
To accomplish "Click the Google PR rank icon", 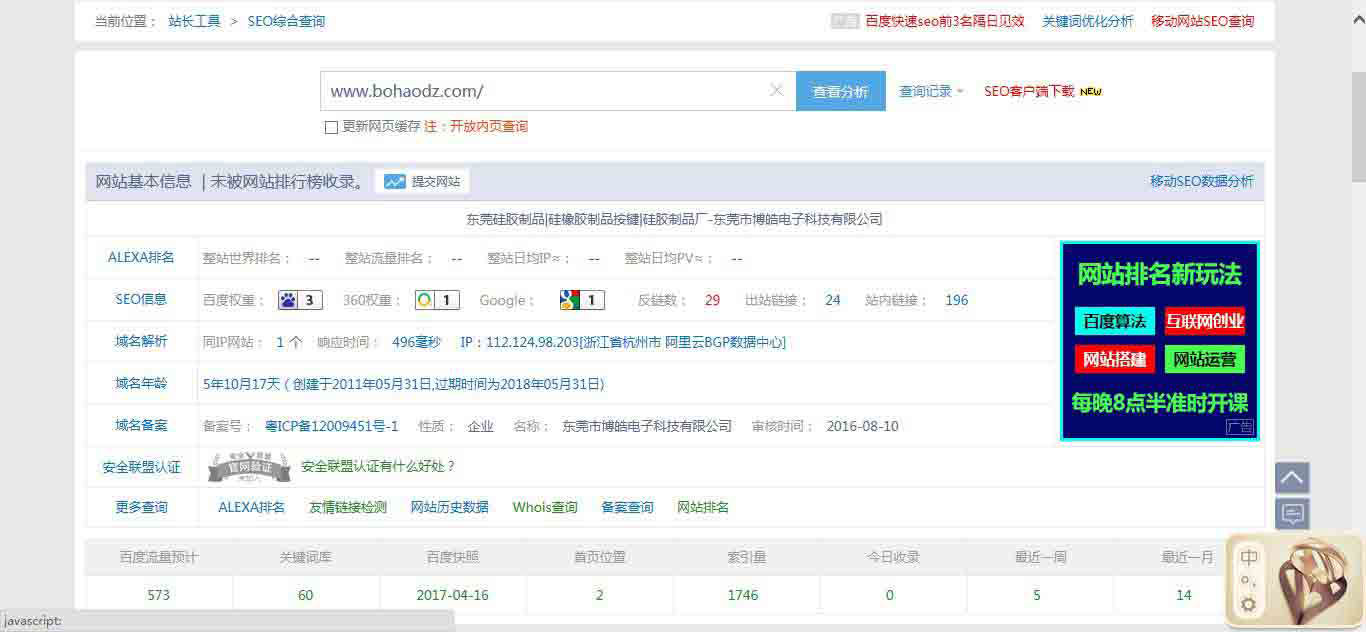I will click(582, 300).
